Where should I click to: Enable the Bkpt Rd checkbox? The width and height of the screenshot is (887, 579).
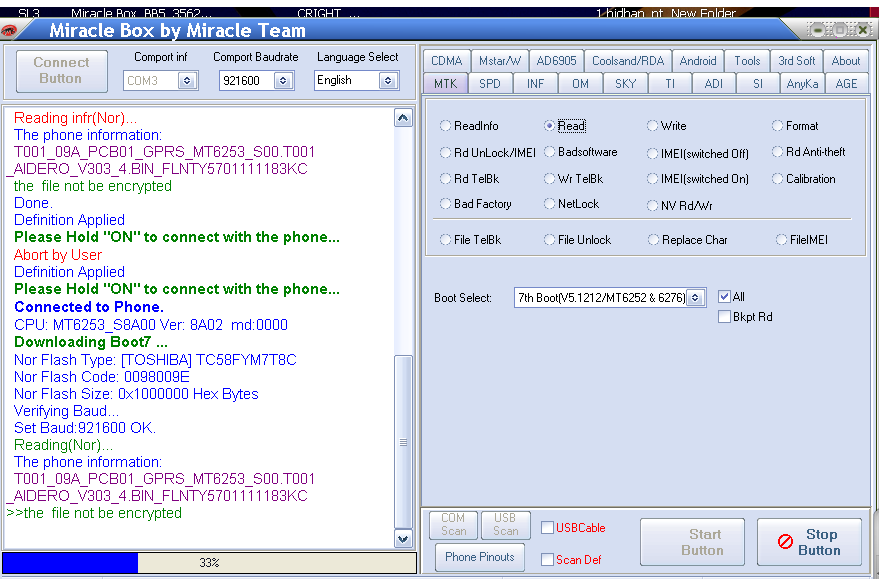[x=724, y=317]
